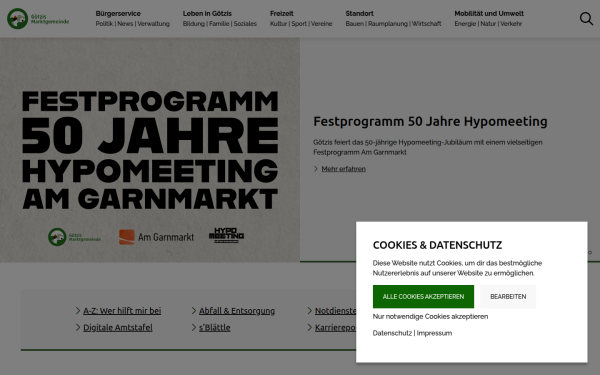600x375 pixels.
Task: Open the Digitale Amtstafel link
Action: 118,328
